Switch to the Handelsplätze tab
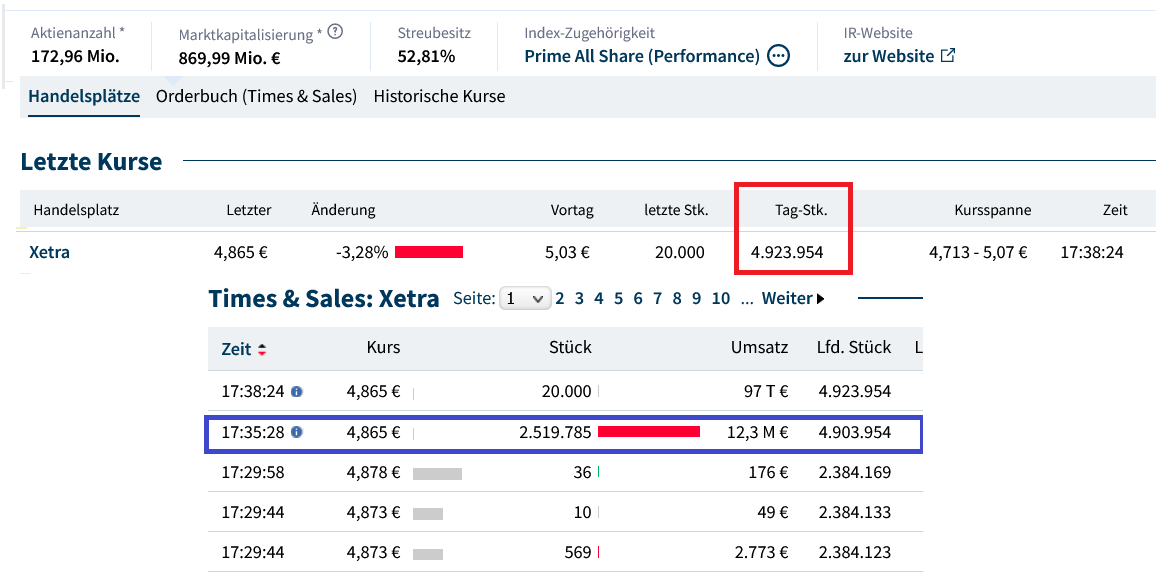The height and width of the screenshot is (586, 1172). coord(84,97)
